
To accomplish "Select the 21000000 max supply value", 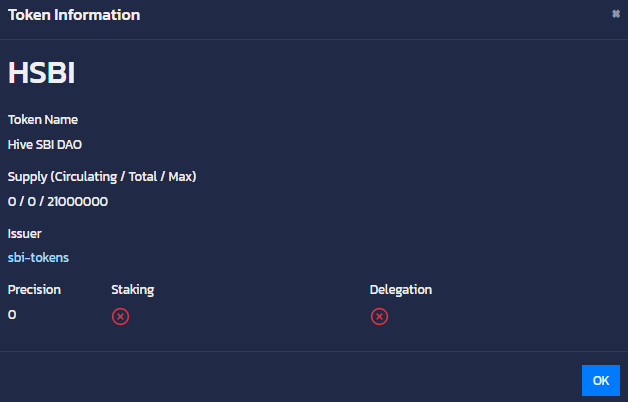I will click(x=77, y=201).
